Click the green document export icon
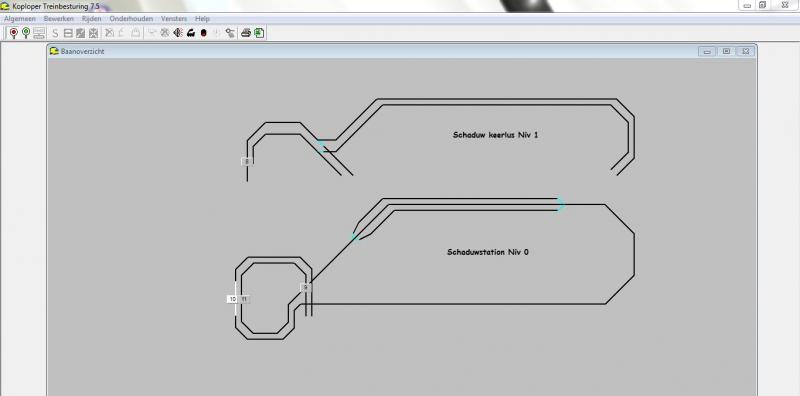The width and height of the screenshot is (800, 396). pos(259,33)
